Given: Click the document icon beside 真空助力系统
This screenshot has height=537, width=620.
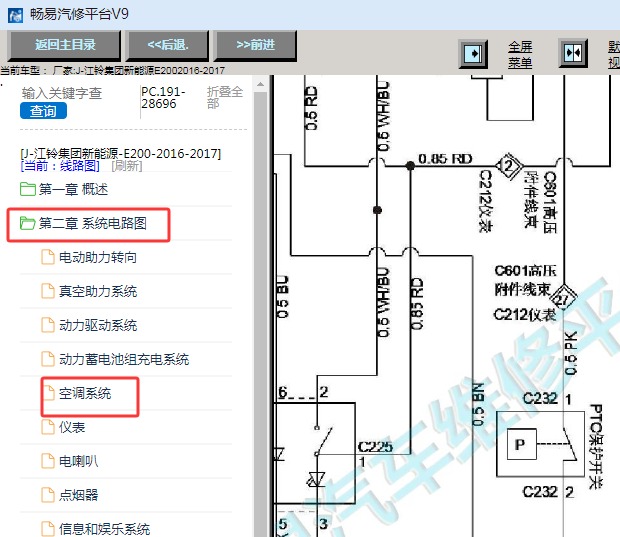Looking at the screenshot, I should point(48,291).
